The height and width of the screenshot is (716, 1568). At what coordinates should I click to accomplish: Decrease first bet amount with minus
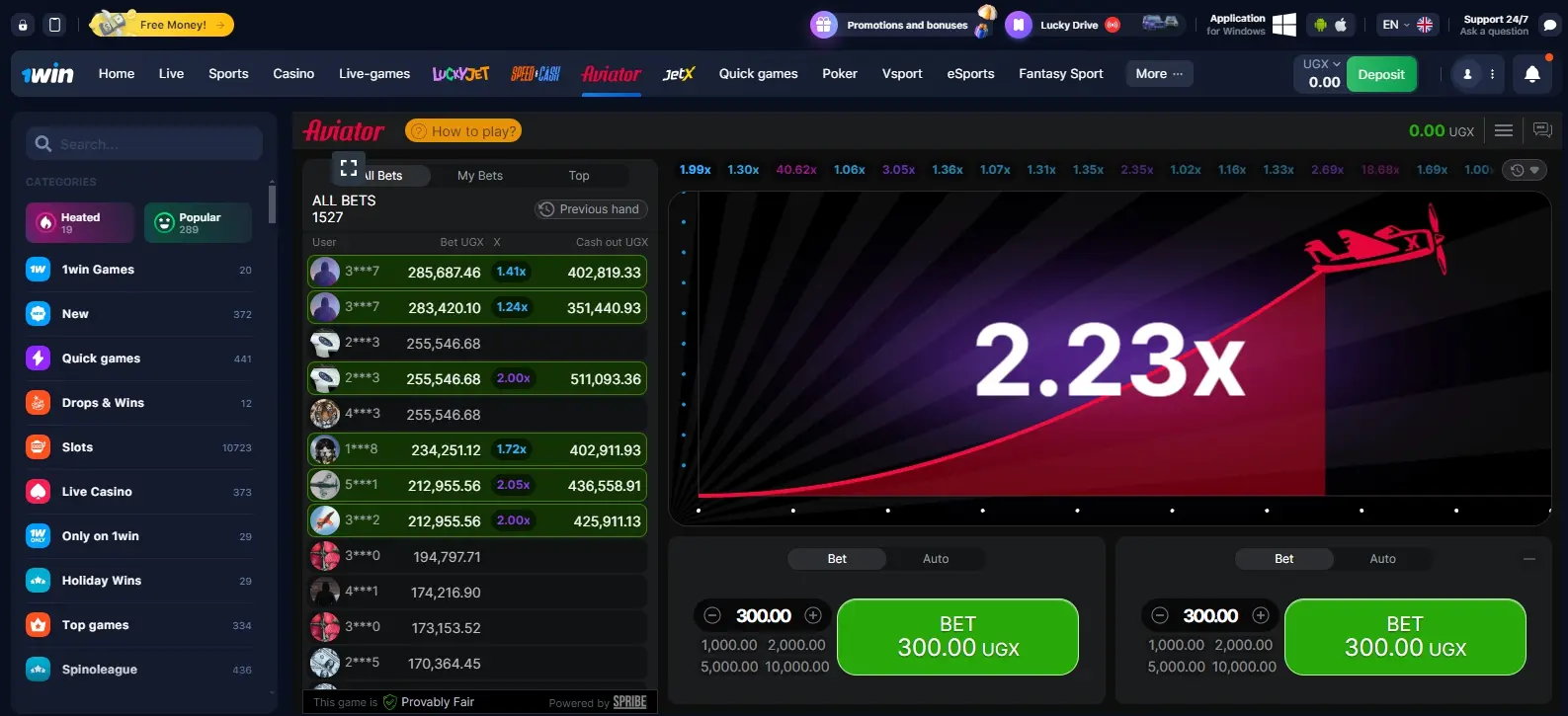point(712,615)
